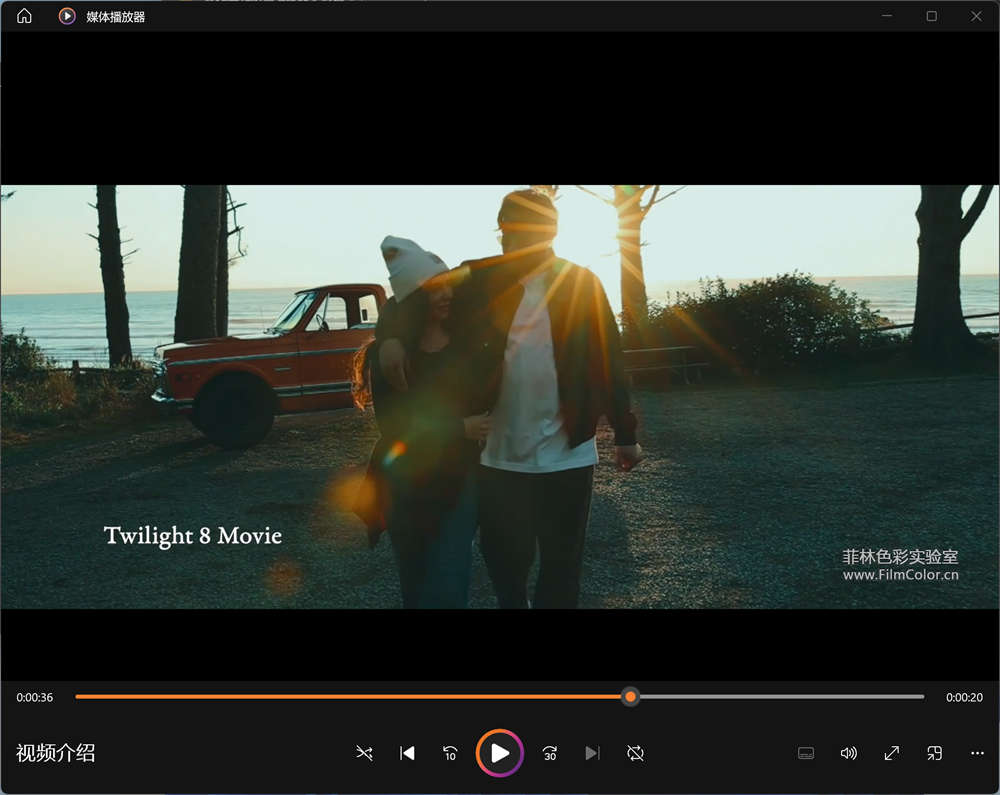Viewport: 1000px width, 795px height.
Task: Toggle the remaining time display 0:00:20
Action: click(964, 698)
